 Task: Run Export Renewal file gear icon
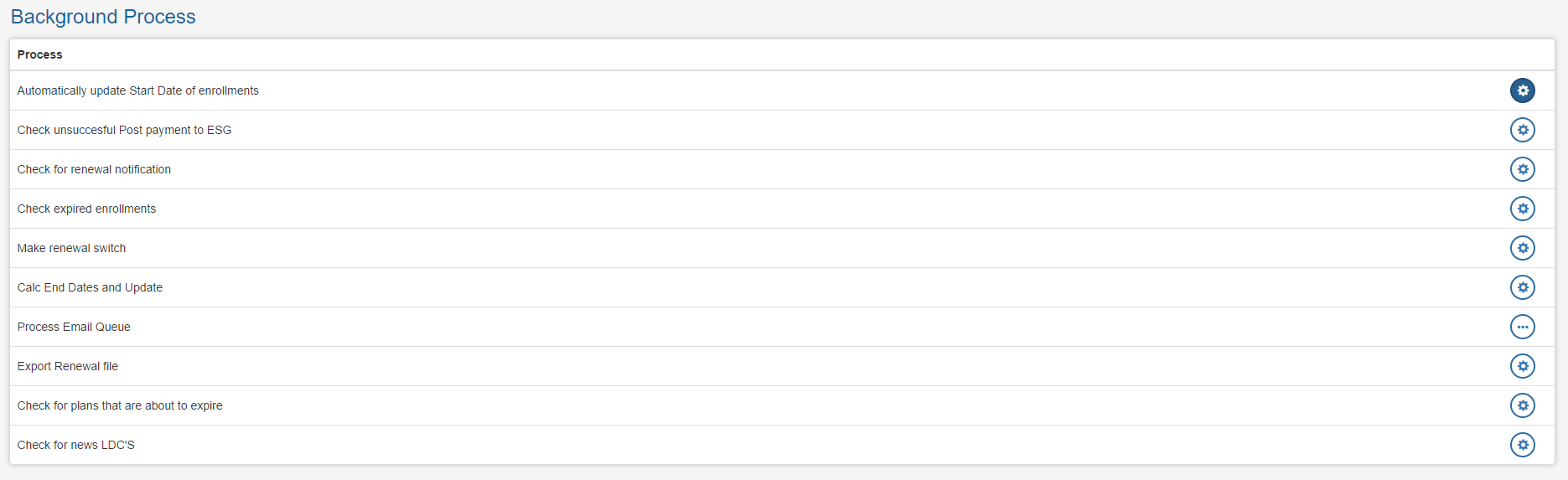pos(1522,366)
